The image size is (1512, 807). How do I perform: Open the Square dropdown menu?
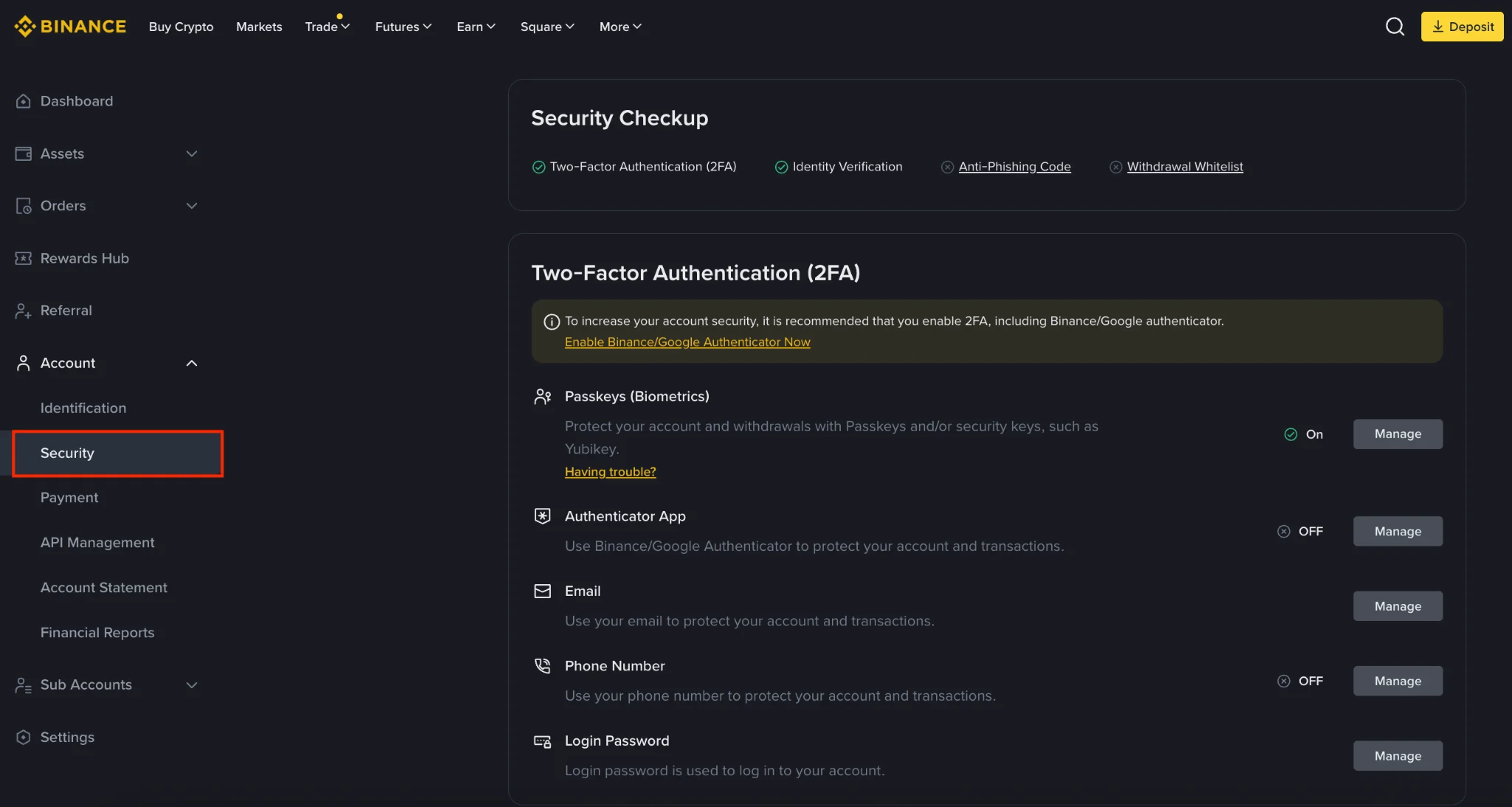coord(547,27)
